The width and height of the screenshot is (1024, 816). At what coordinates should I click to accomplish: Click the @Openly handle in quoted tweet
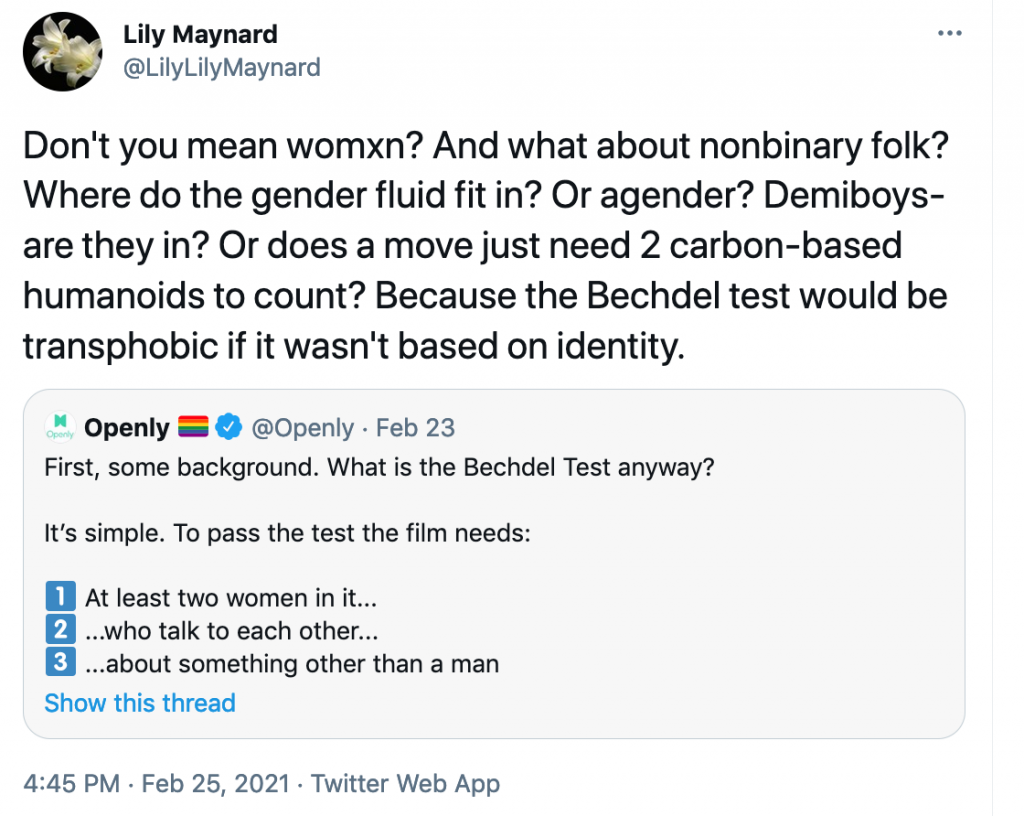tap(301, 428)
